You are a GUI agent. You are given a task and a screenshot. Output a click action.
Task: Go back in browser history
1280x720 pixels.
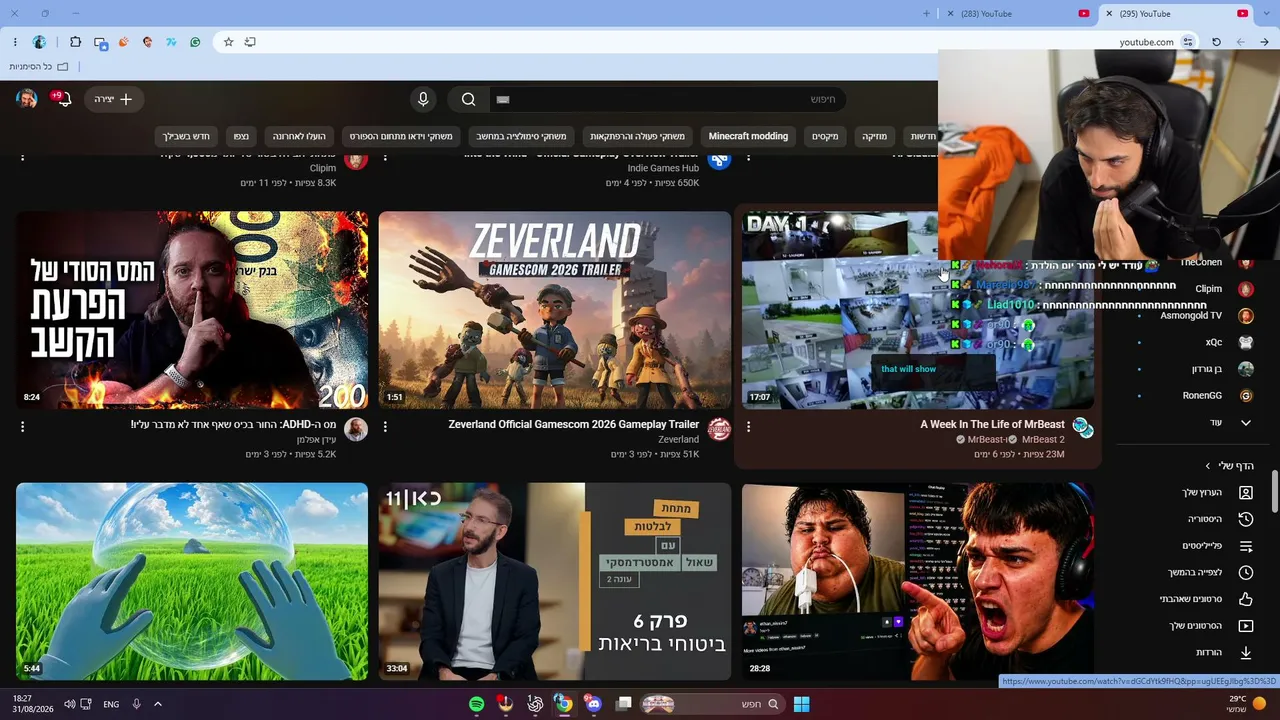pyautogui.click(x=1264, y=42)
